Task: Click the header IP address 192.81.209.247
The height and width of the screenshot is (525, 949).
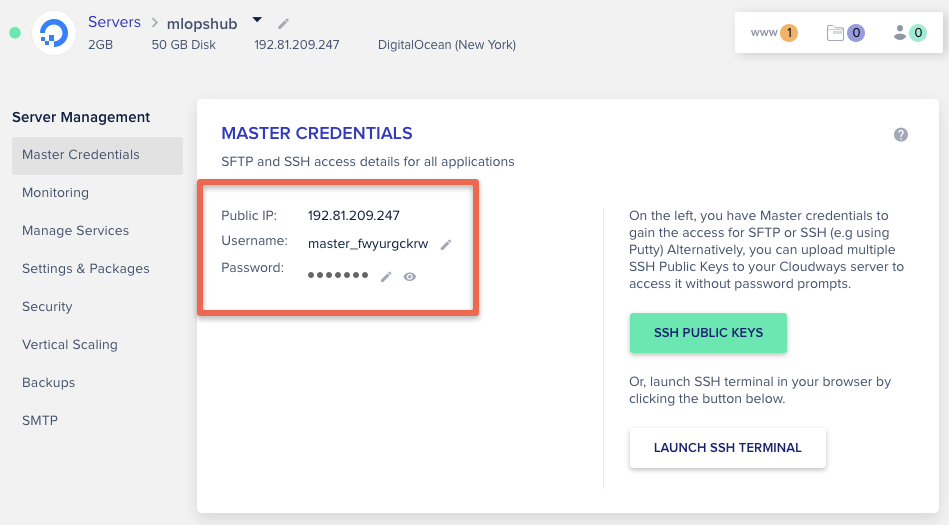Action: pos(297,45)
